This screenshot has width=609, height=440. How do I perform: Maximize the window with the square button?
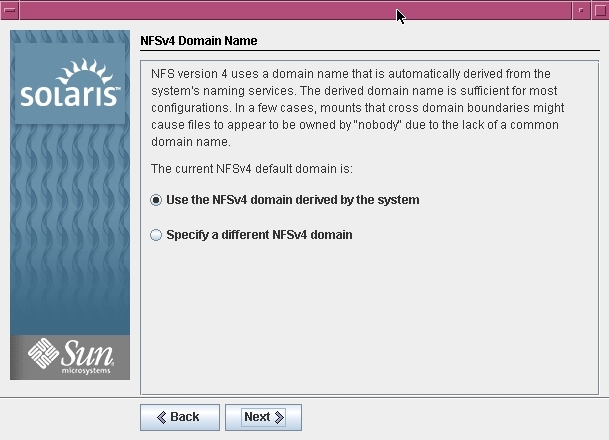tap(600, 9)
